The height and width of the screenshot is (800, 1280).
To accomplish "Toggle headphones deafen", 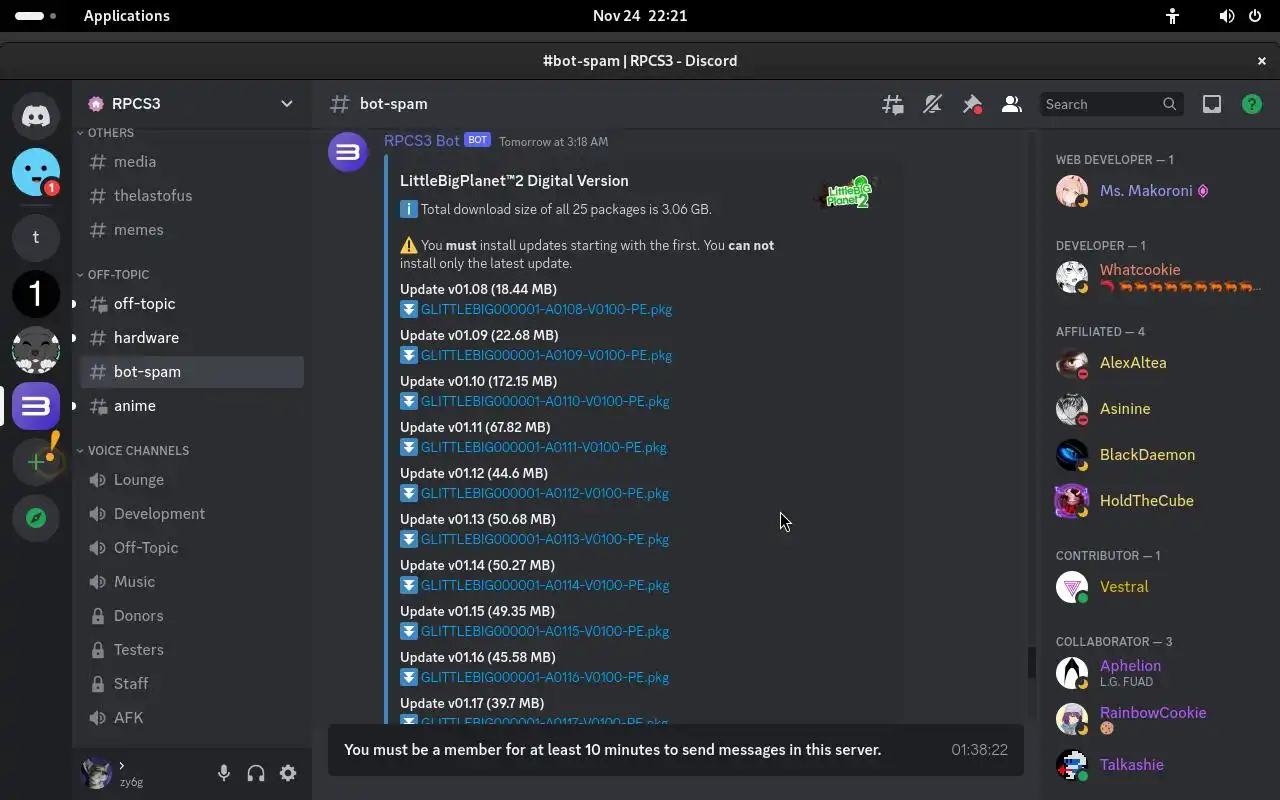I will click(x=256, y=773).
